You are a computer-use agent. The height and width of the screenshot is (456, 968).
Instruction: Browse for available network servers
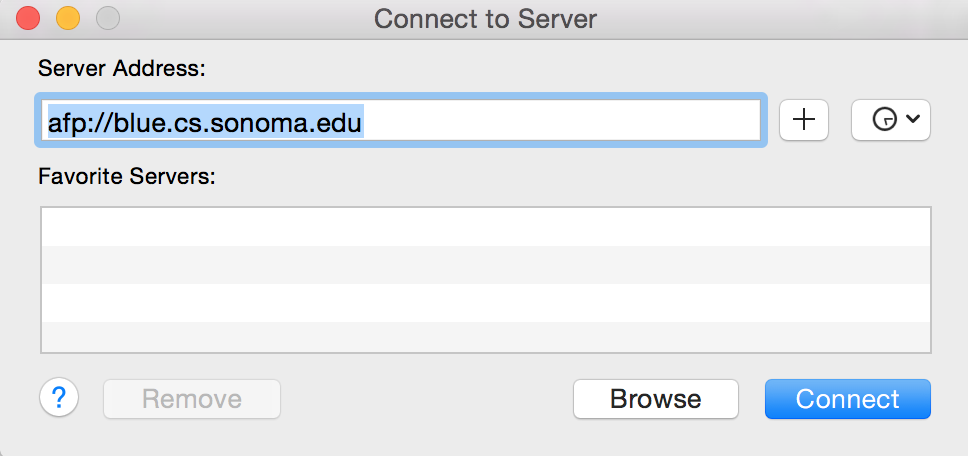(655, 399)
